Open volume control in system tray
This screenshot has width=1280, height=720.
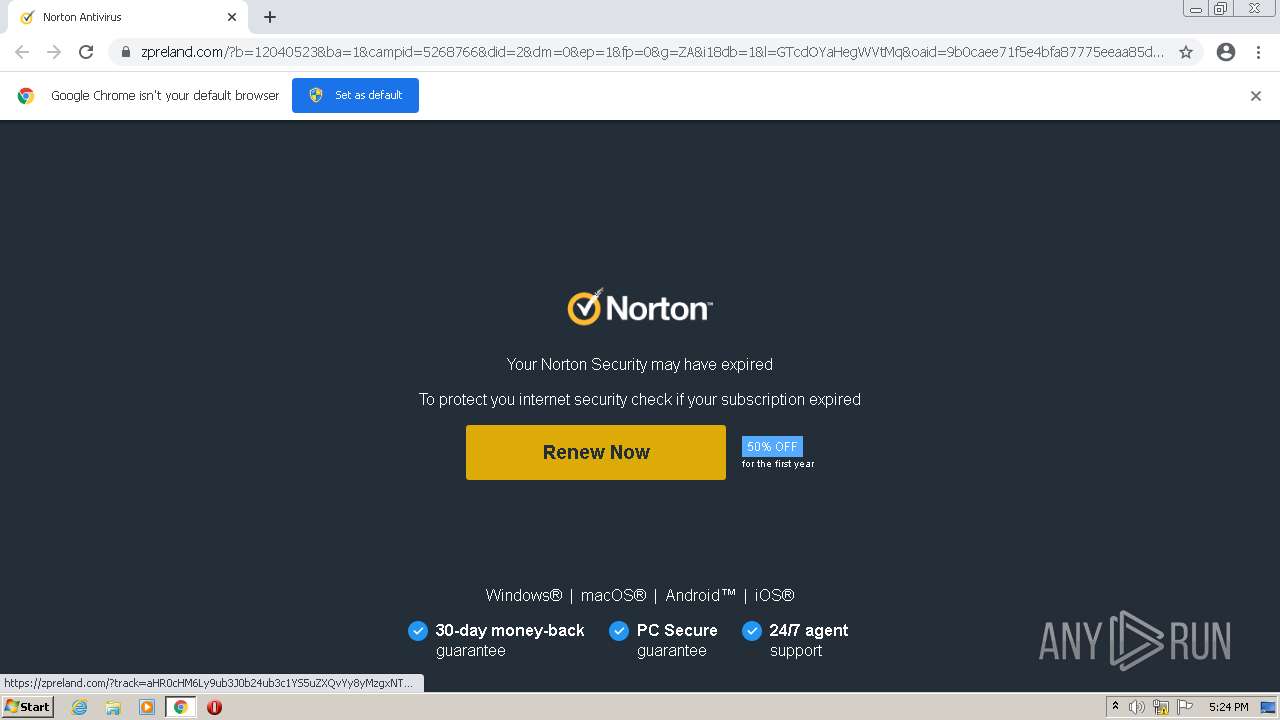[1137, 707]
